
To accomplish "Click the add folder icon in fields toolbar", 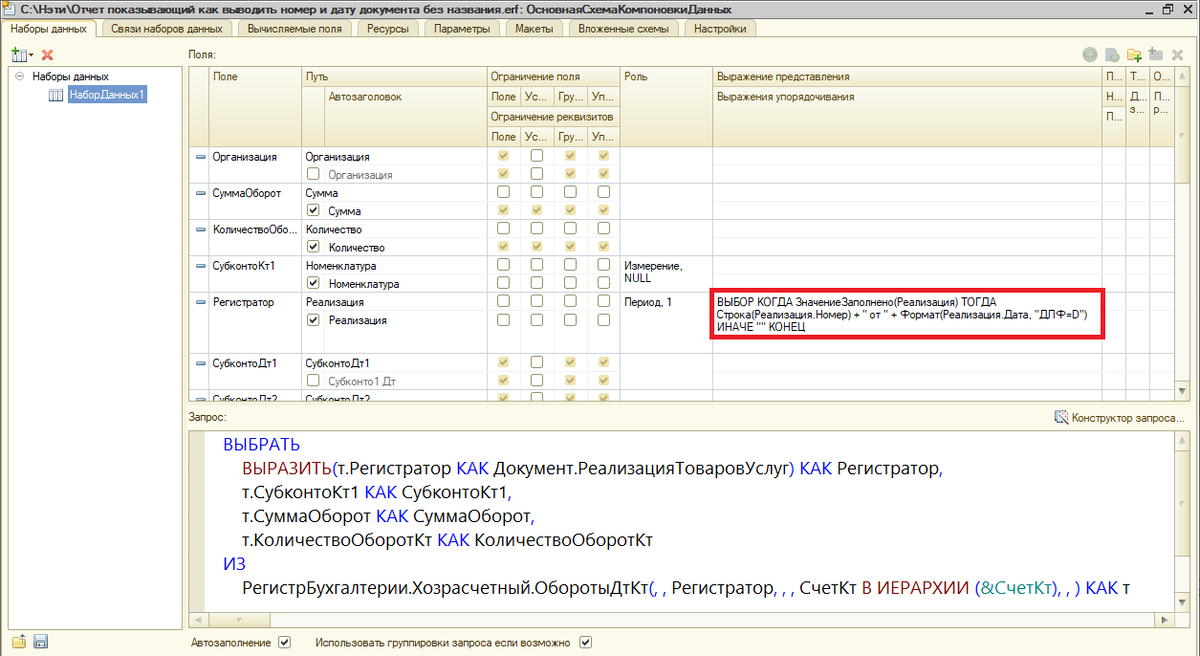I will click(1134, 55).
